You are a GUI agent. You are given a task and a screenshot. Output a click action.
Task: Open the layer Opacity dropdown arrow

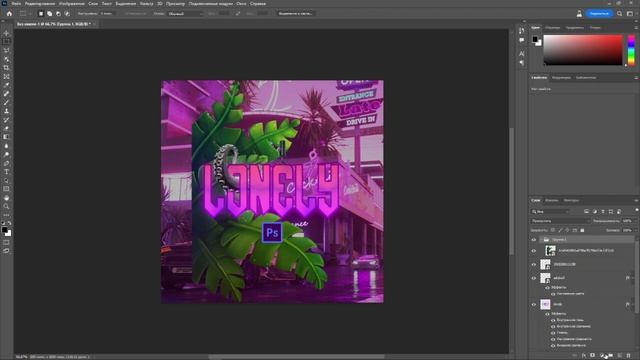tap(635, 221)
